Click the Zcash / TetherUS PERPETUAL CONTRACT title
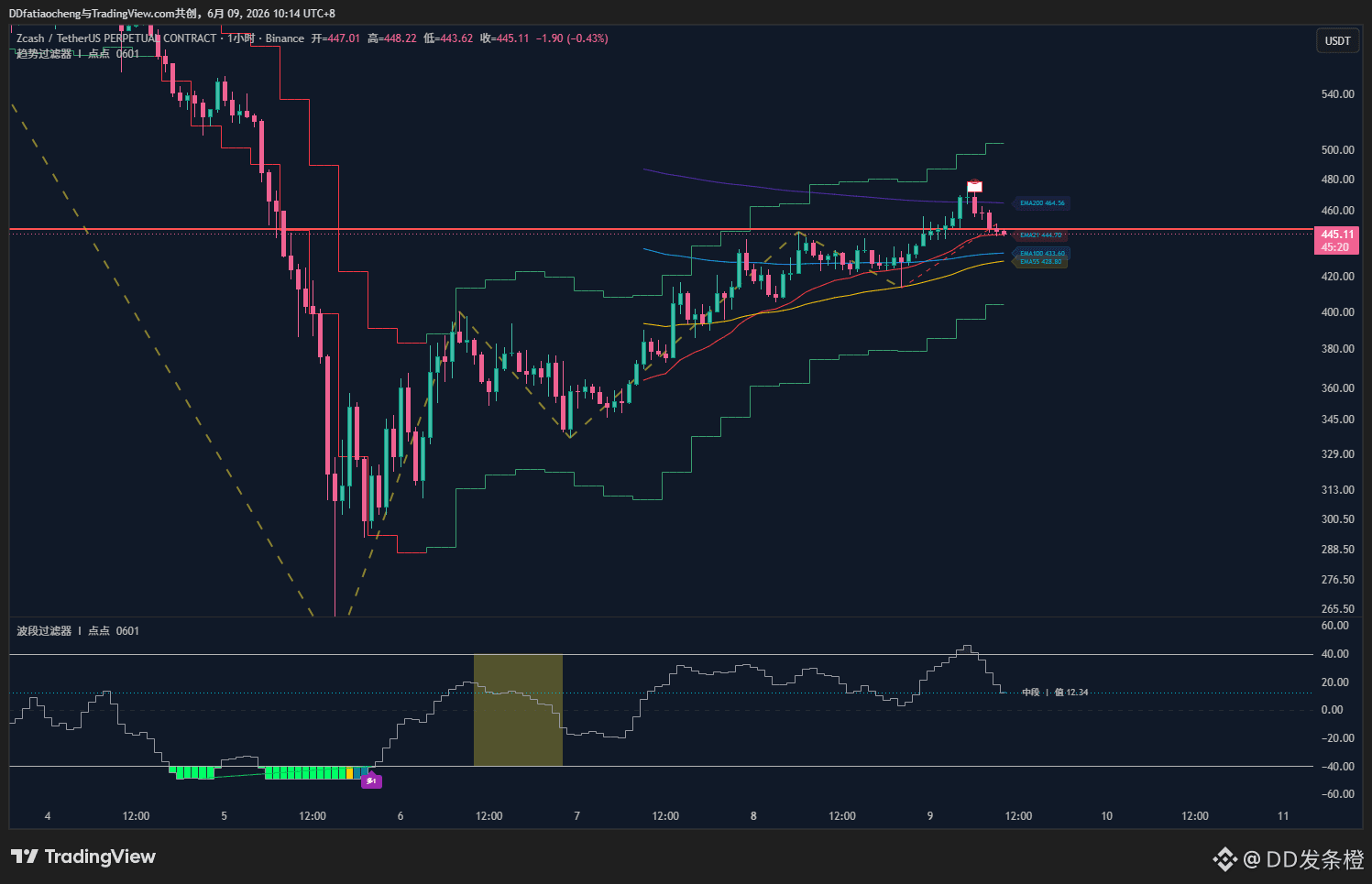Viewport: 1372px width, 884px height. tap(116, 38)
